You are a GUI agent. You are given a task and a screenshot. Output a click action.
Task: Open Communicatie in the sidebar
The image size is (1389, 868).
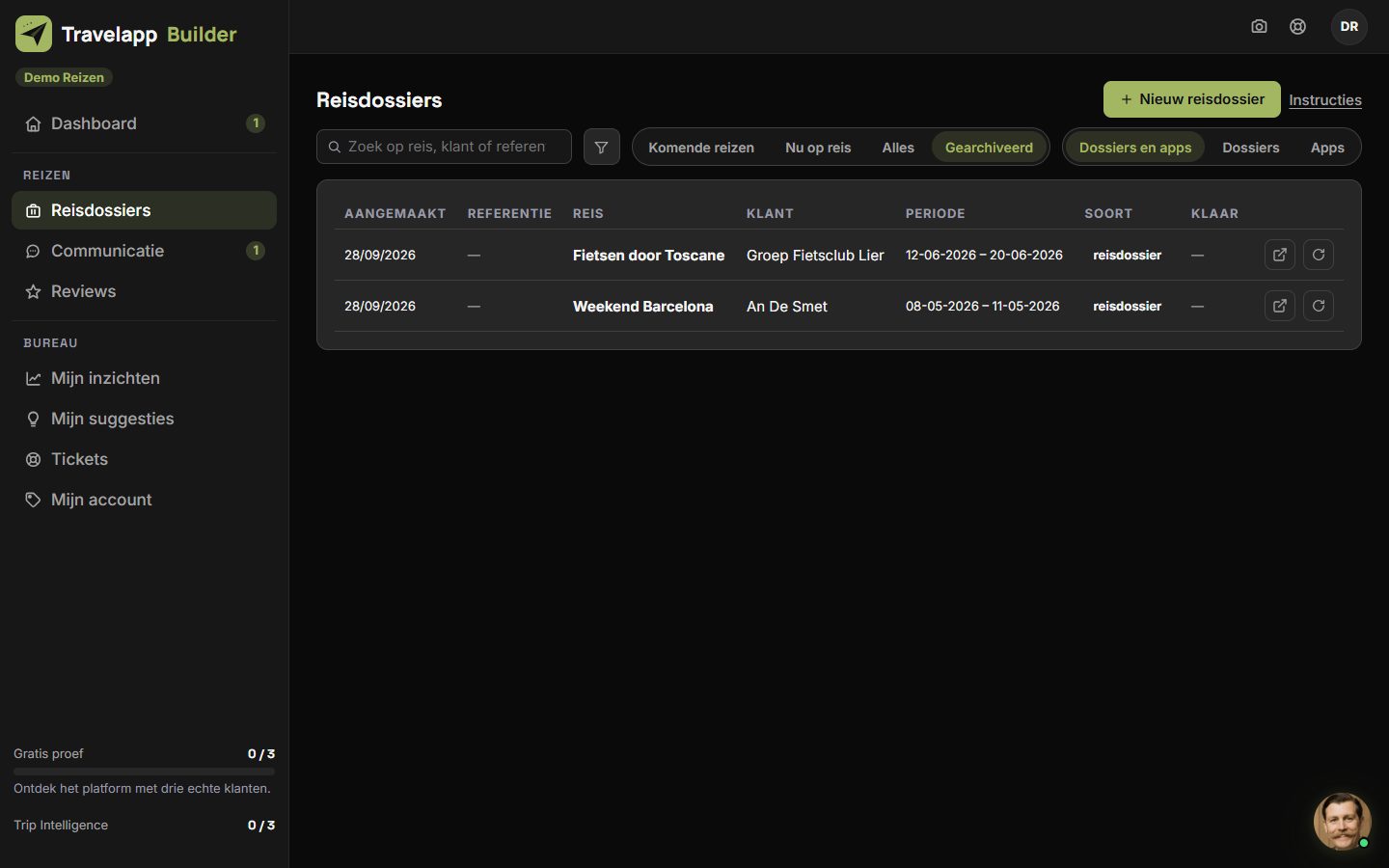[x=144, y=251]
